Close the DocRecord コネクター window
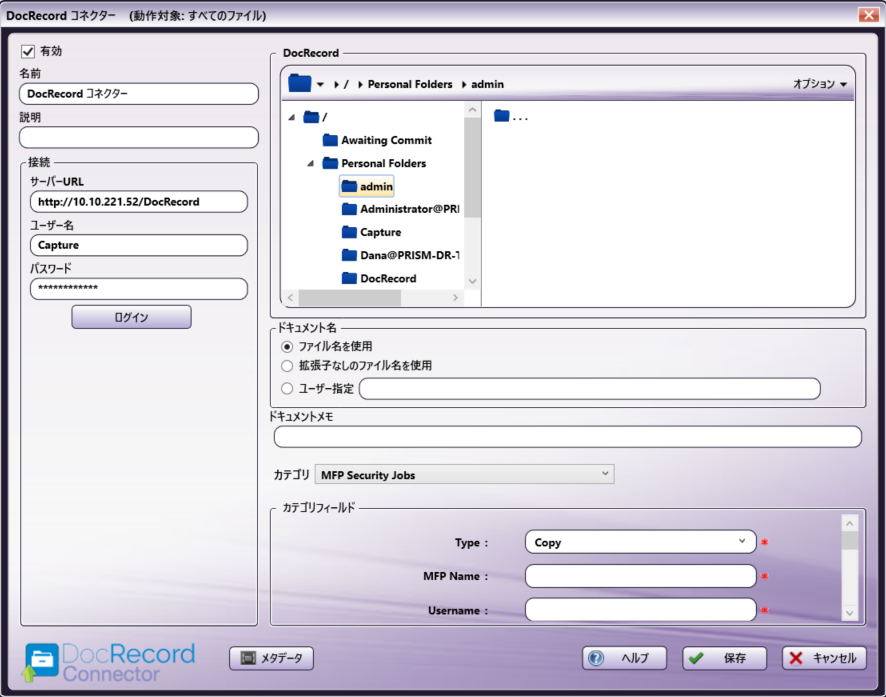 tap(868, 15)
